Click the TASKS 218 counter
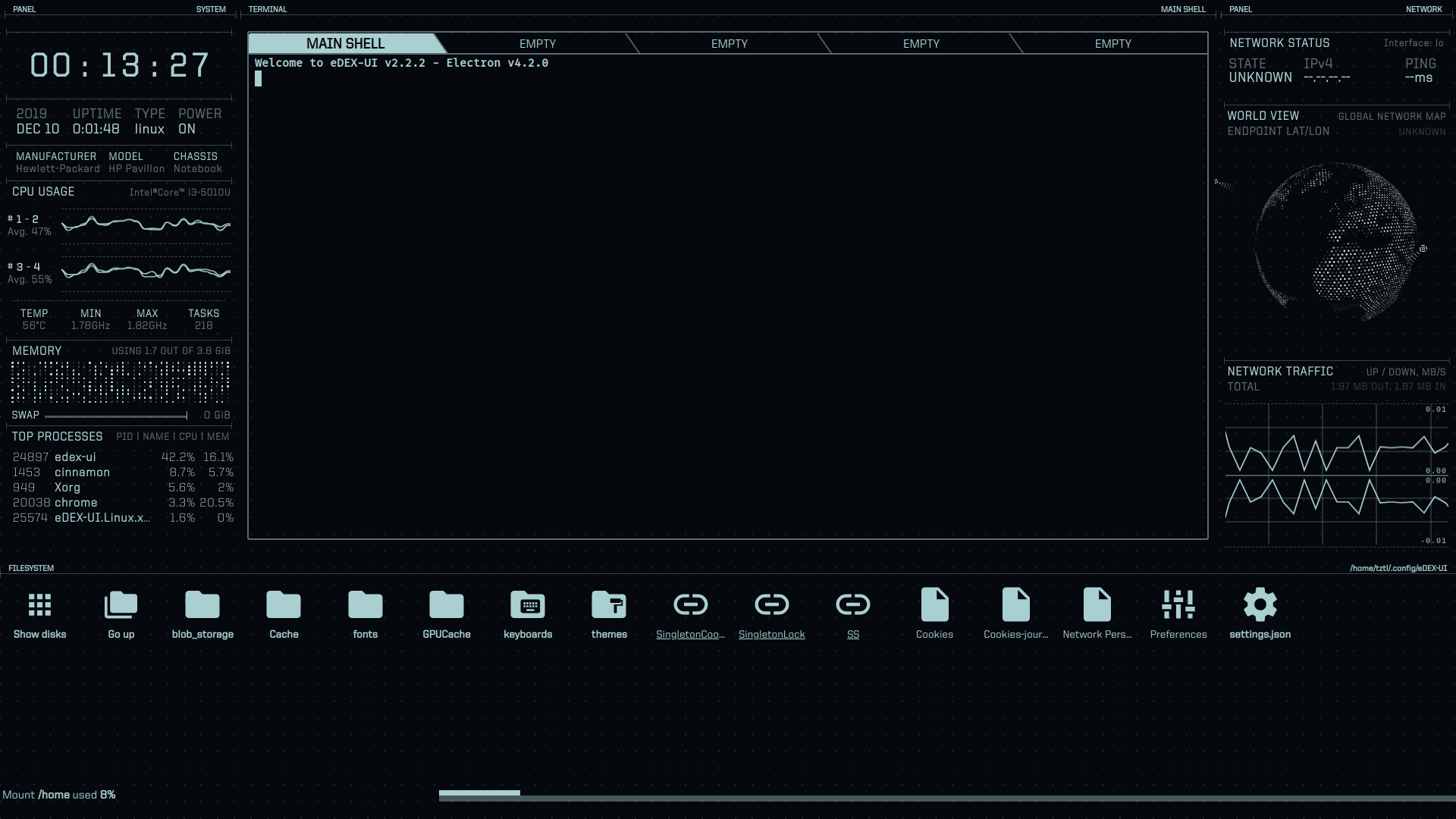This screenshot has width=1456, height=819. click(x=203, y=319)
